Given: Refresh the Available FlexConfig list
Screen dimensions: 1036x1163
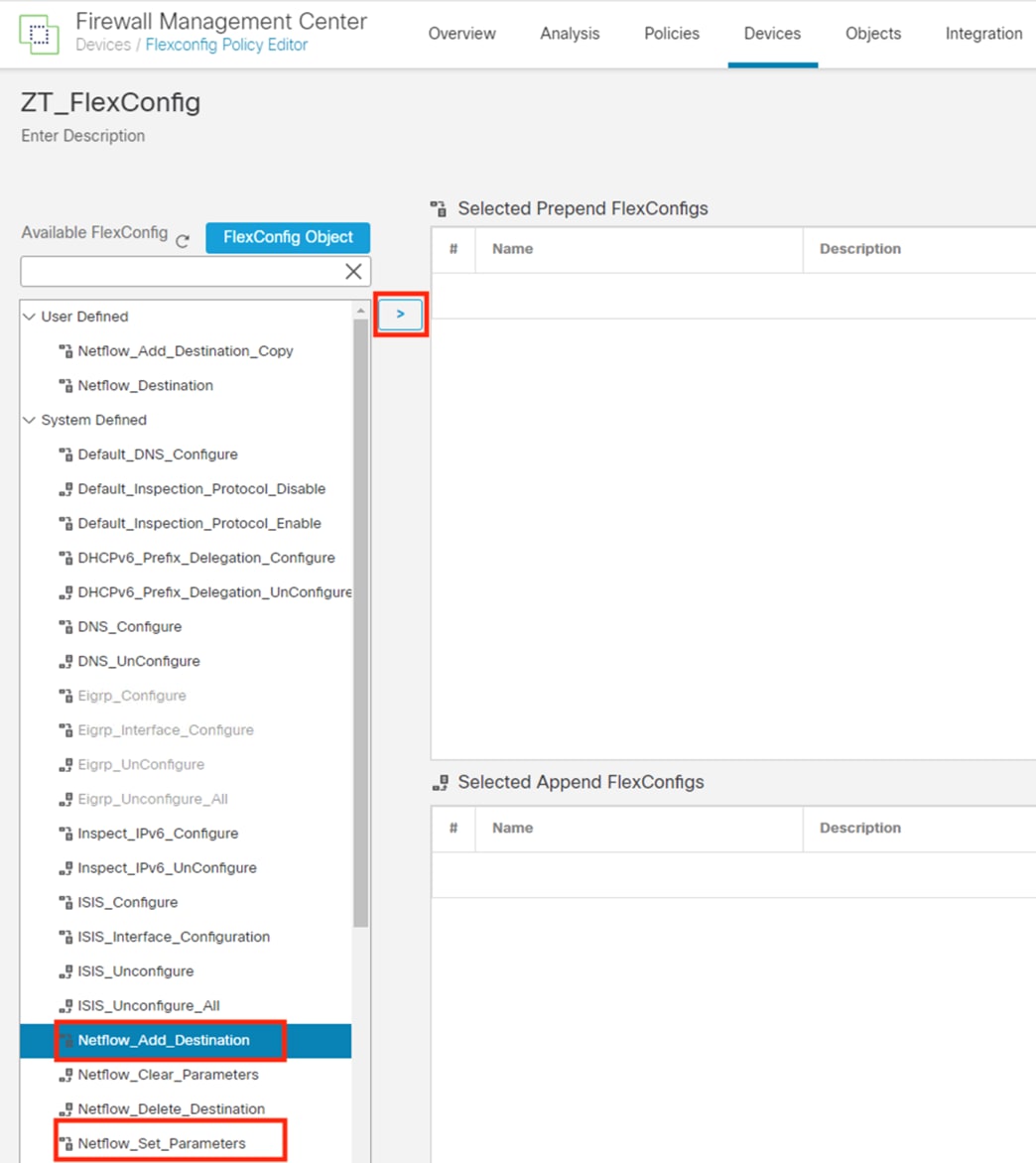Looking at the screenshot, I should [x=183, y=240].
